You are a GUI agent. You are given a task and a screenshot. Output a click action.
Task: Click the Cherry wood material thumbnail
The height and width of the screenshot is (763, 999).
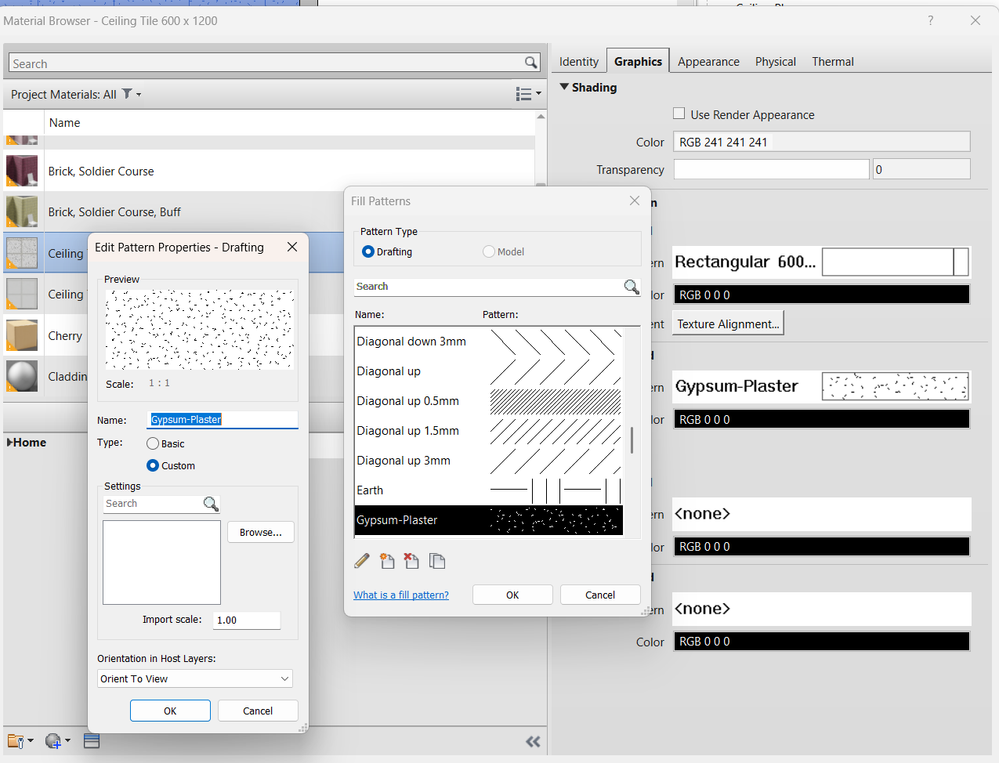click(x=22, y=335)
